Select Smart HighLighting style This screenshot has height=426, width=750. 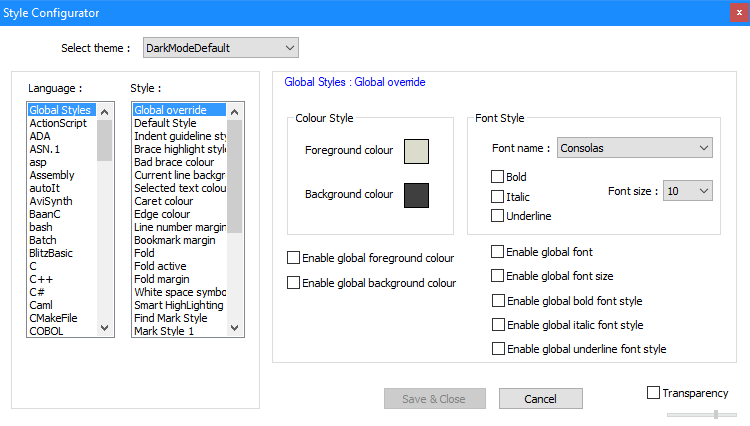tap(179, 305)
